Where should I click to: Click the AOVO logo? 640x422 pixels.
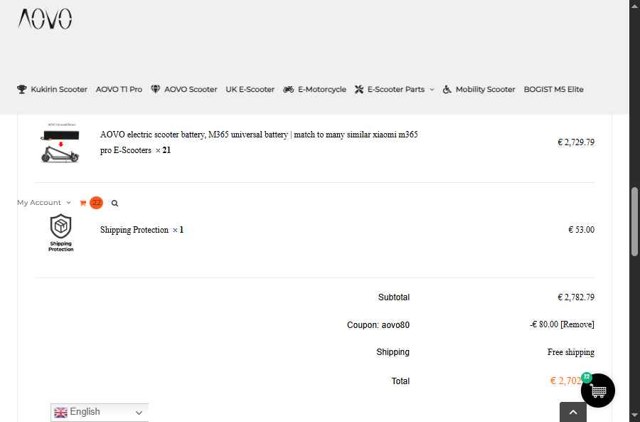pyautogui.click(x=45, y=19)
